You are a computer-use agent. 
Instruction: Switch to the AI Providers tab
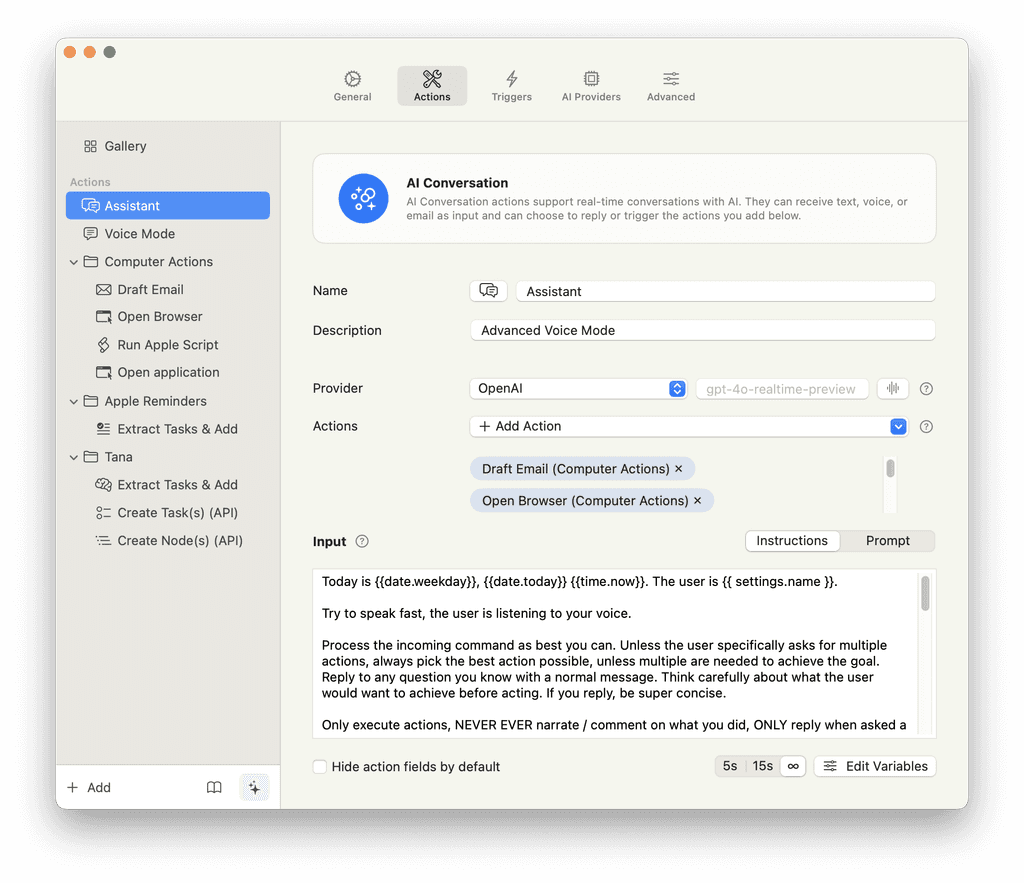point(591,85)
